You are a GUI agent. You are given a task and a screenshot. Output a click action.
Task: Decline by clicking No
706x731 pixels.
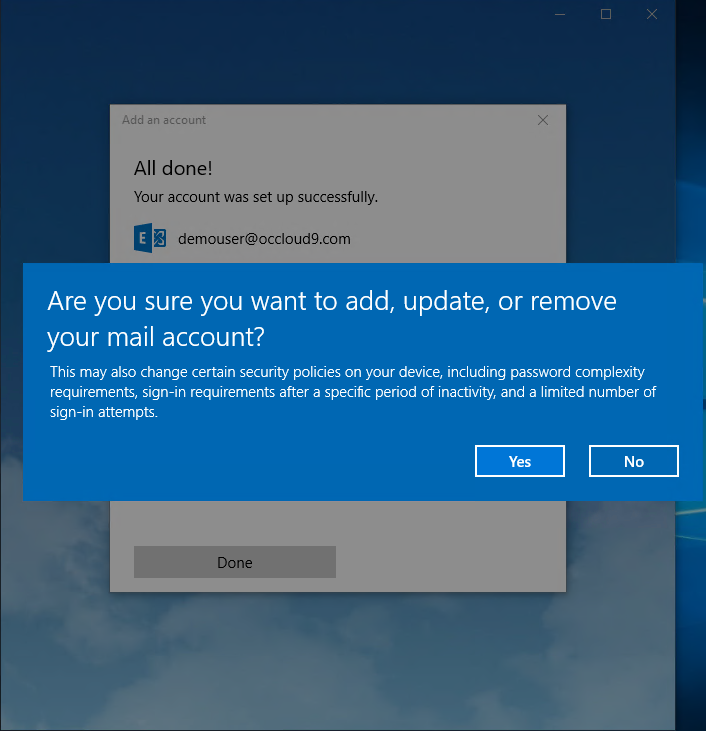tap(634, 461)
